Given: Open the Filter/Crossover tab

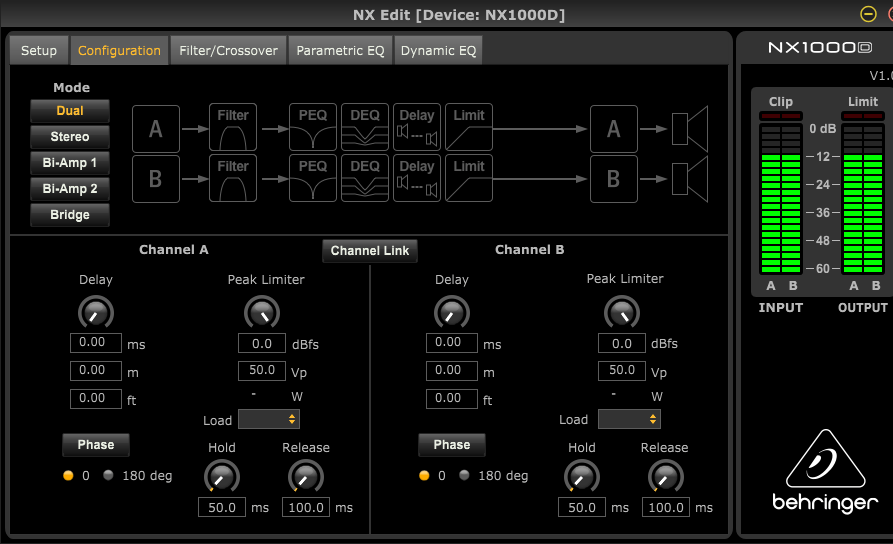Looking at the screenshot, I should pyautogui.click(x=228, y=50).
